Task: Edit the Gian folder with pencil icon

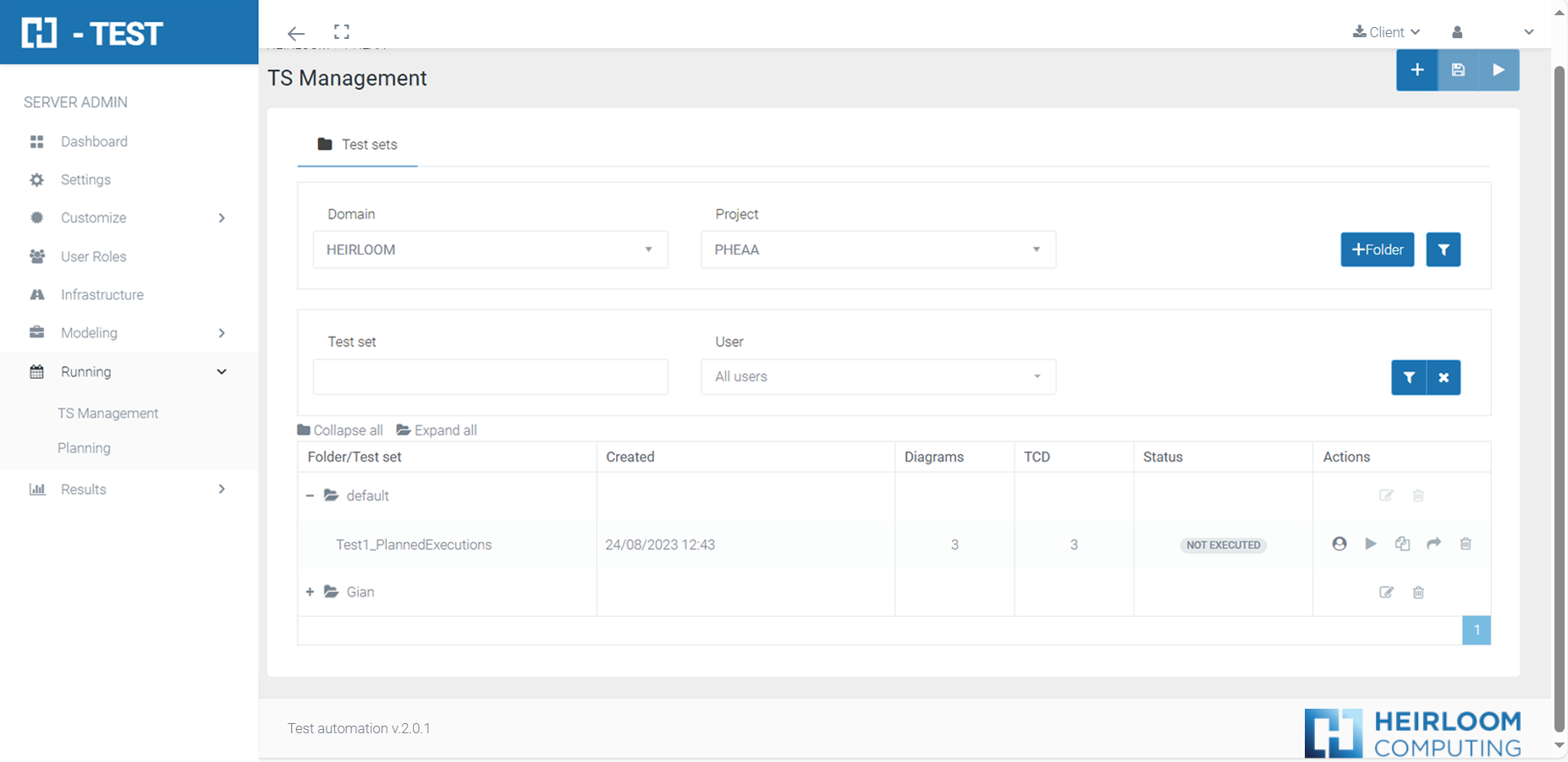Action: click(x=1386, y=592)
